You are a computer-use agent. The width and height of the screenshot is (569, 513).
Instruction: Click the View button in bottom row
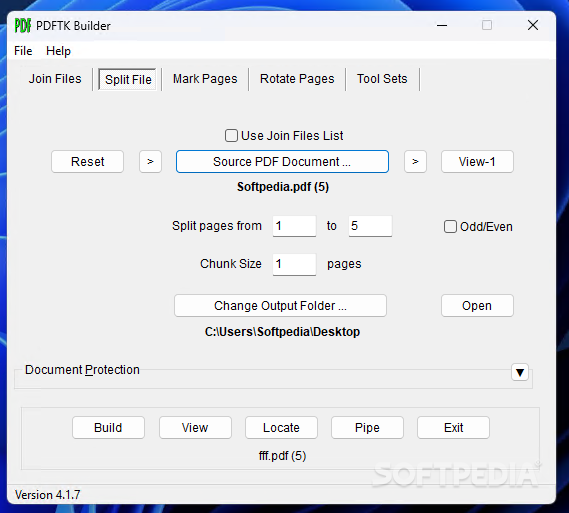(x=195, y=427)
